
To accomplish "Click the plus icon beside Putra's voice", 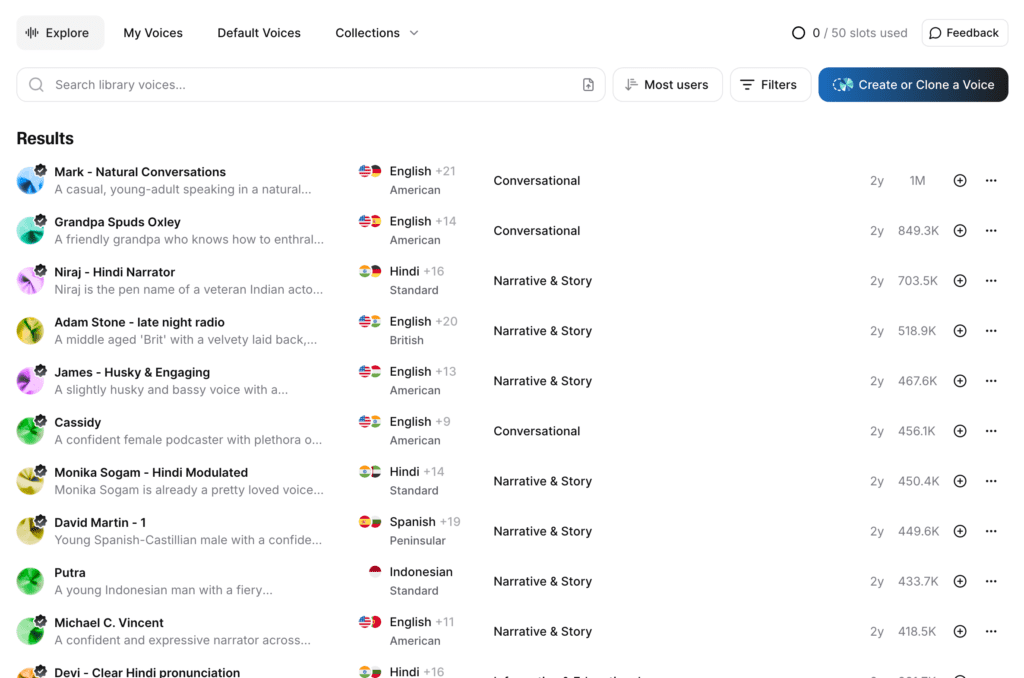I will pos(959,581).
